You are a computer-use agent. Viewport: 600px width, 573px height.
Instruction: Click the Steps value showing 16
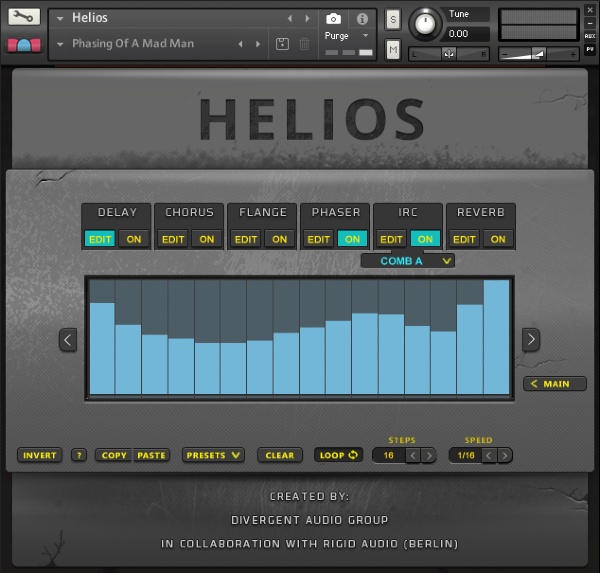[x=389, y=455]
